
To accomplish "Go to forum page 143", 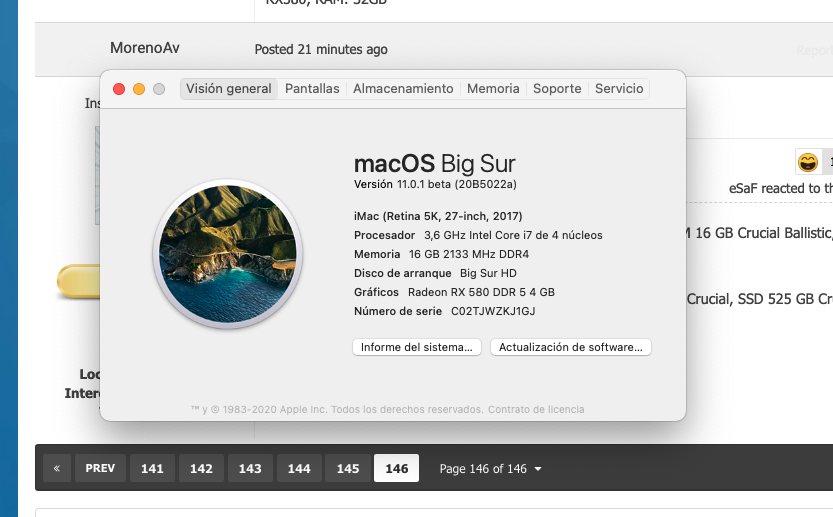I will click(x=250, y=468).
